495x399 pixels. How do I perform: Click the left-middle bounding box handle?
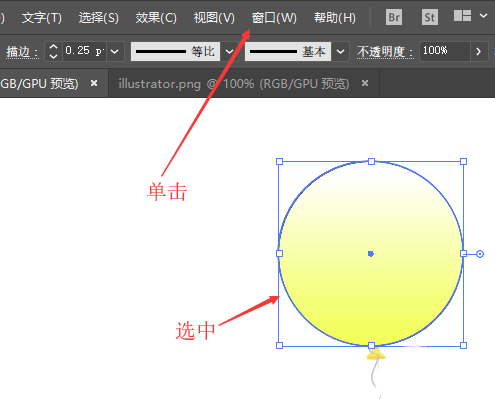pyautogui.click(x=279, y=254)
